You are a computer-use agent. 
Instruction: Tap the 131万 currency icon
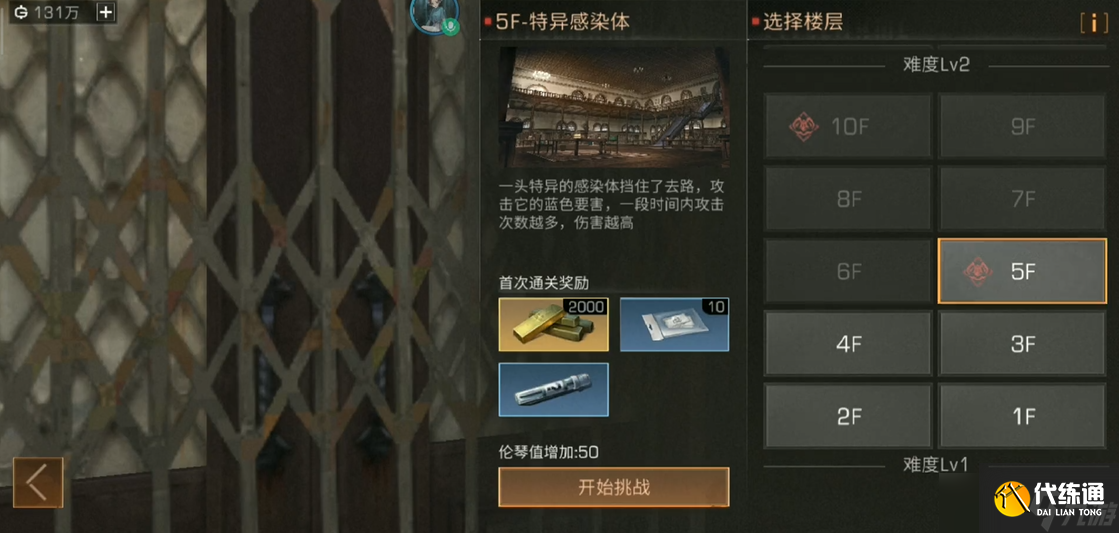tap(21, 13)
